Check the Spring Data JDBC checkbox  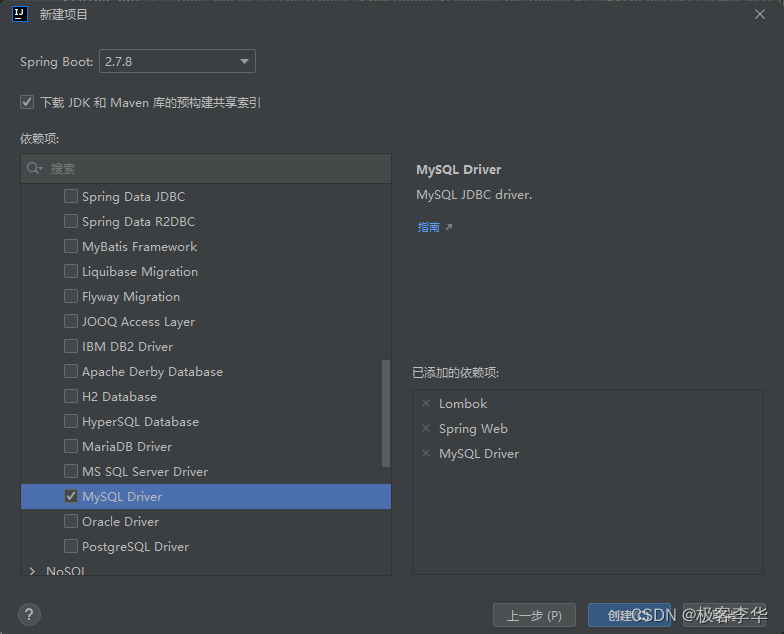tap(71, 196)
